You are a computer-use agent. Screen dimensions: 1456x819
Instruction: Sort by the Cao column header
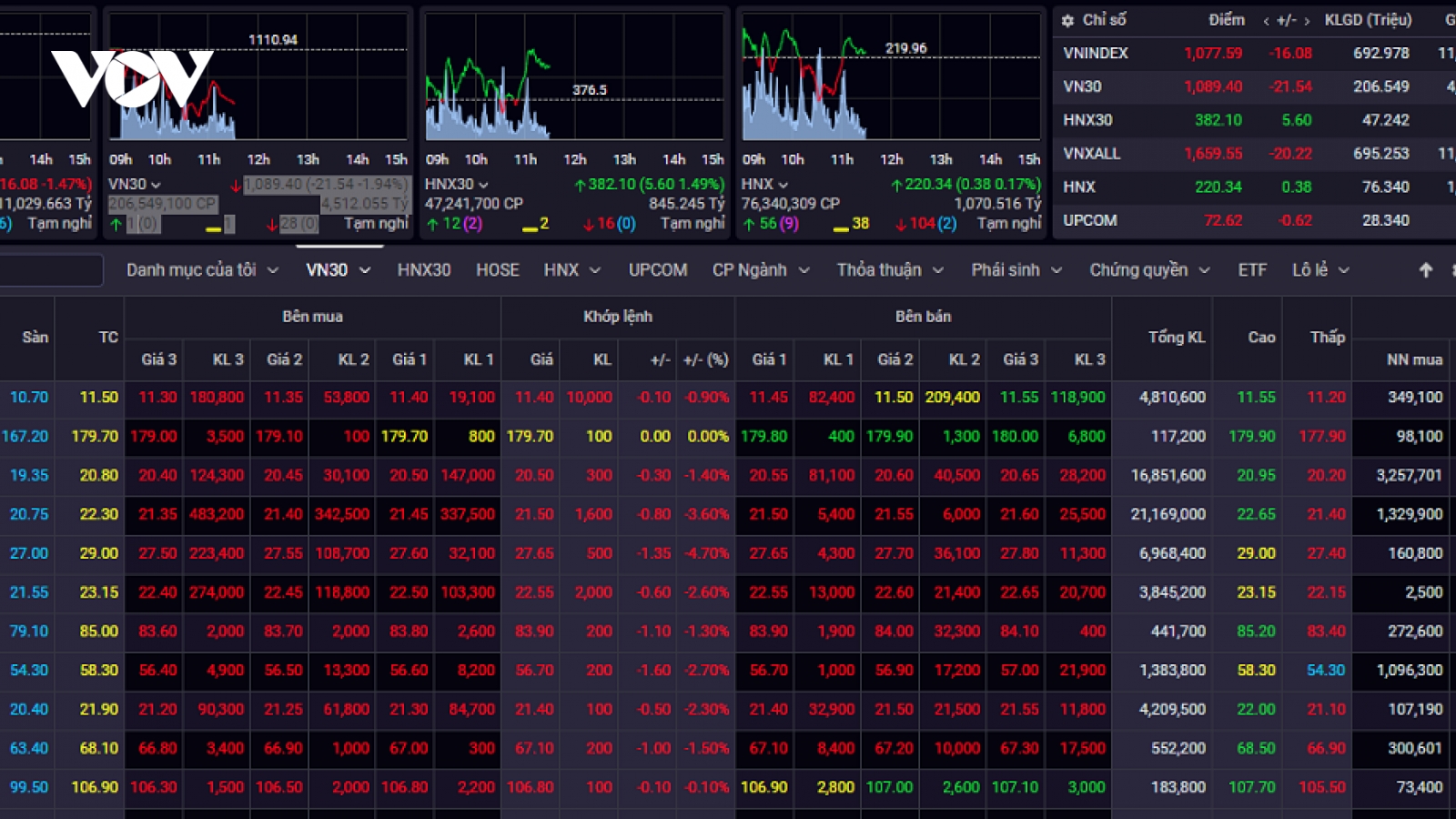point(1261,337)
